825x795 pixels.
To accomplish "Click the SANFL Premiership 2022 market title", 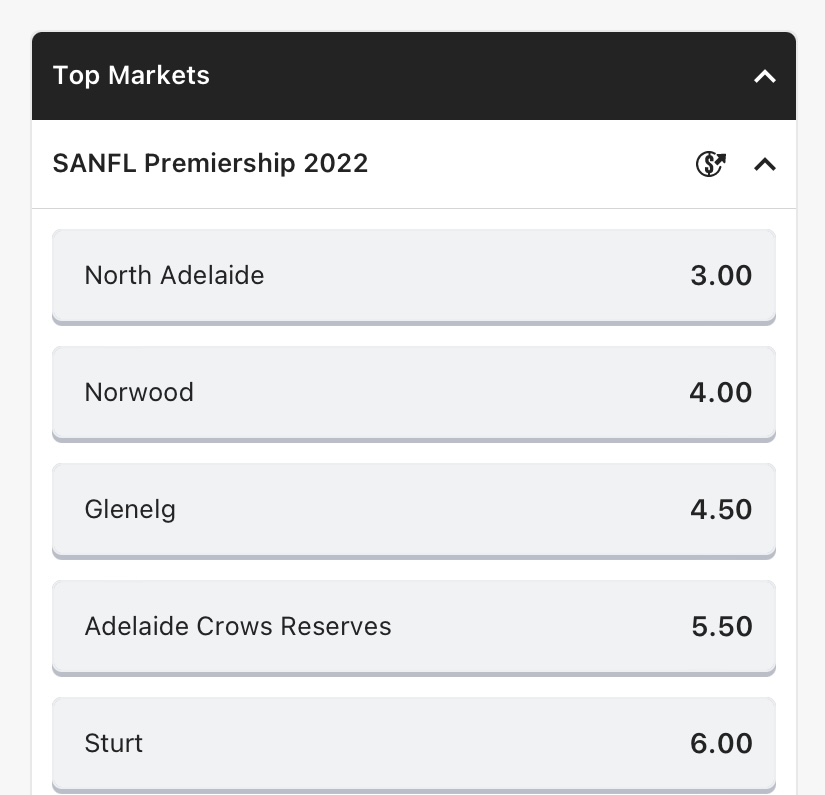I will click(x=210, y=163).
